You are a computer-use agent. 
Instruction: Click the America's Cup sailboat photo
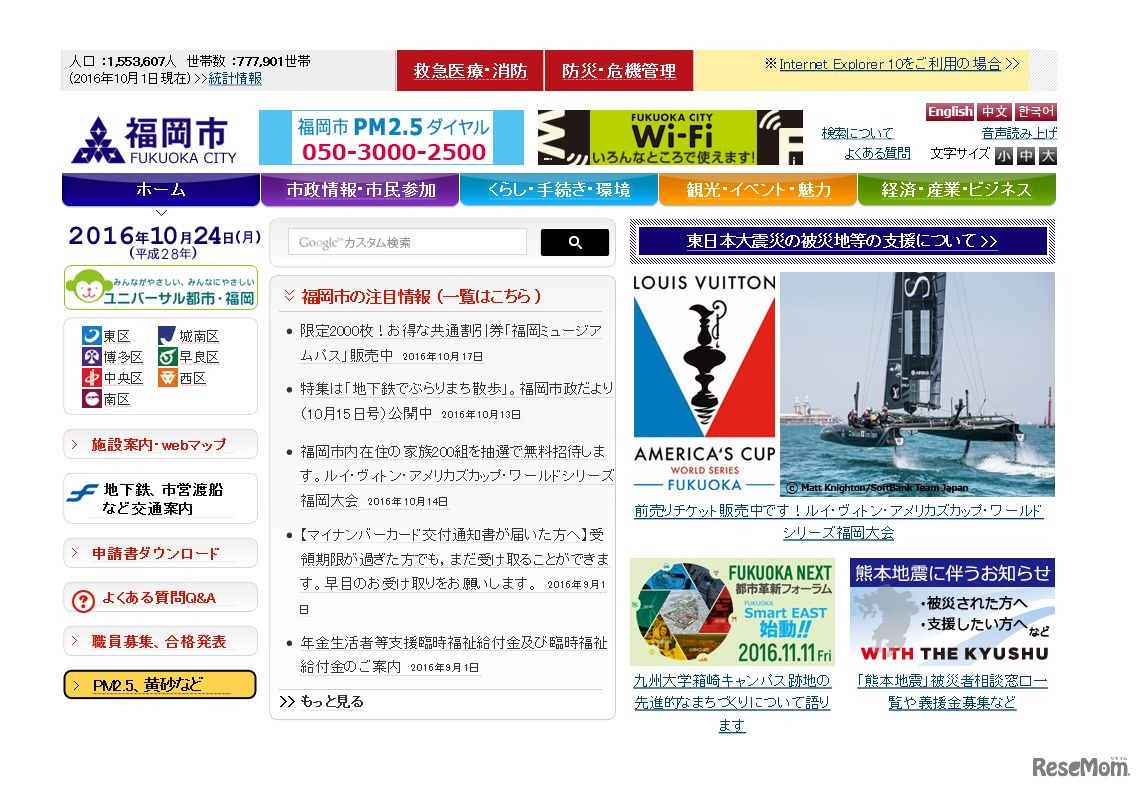click(x=917, y=384)
